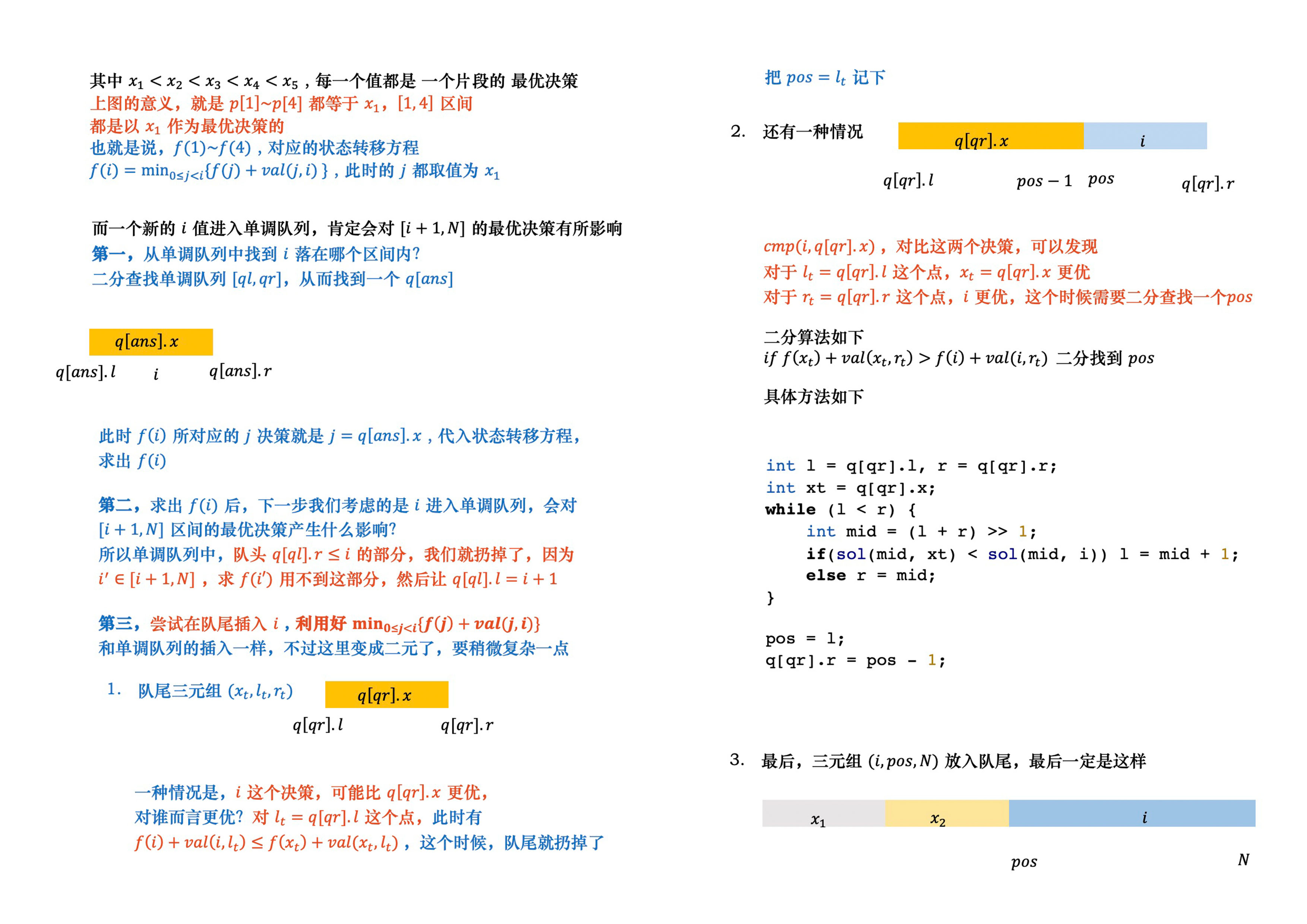This screenshot has height=924, width=1307.
Task: Click the blue line starting "第二，求出 f(i)"
Action: coord(338,506)
